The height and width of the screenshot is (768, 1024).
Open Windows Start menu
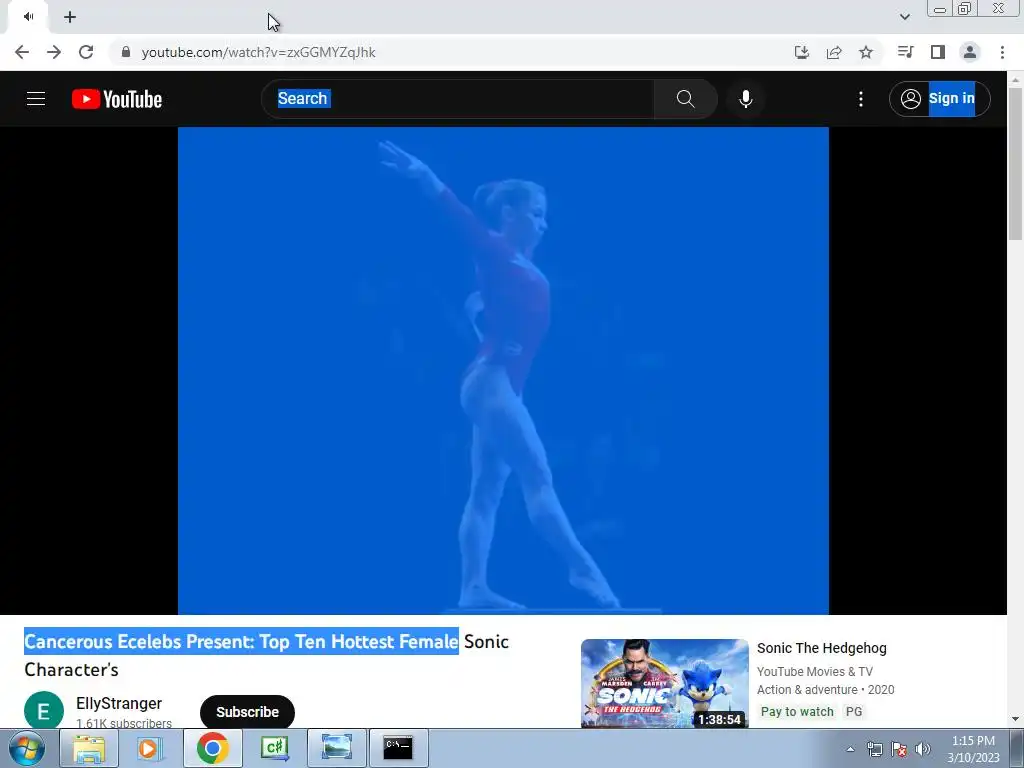click(x=27, y=748)
